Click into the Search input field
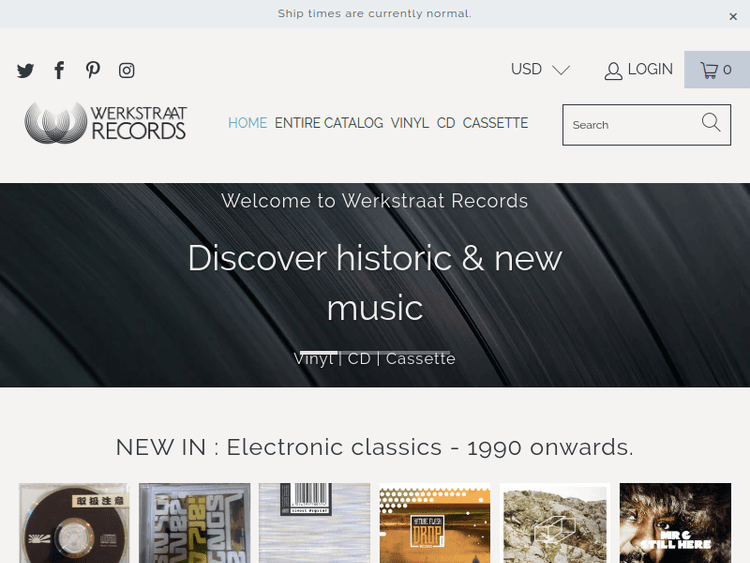The width and height of the screenshot is (750, 563). 632,125
